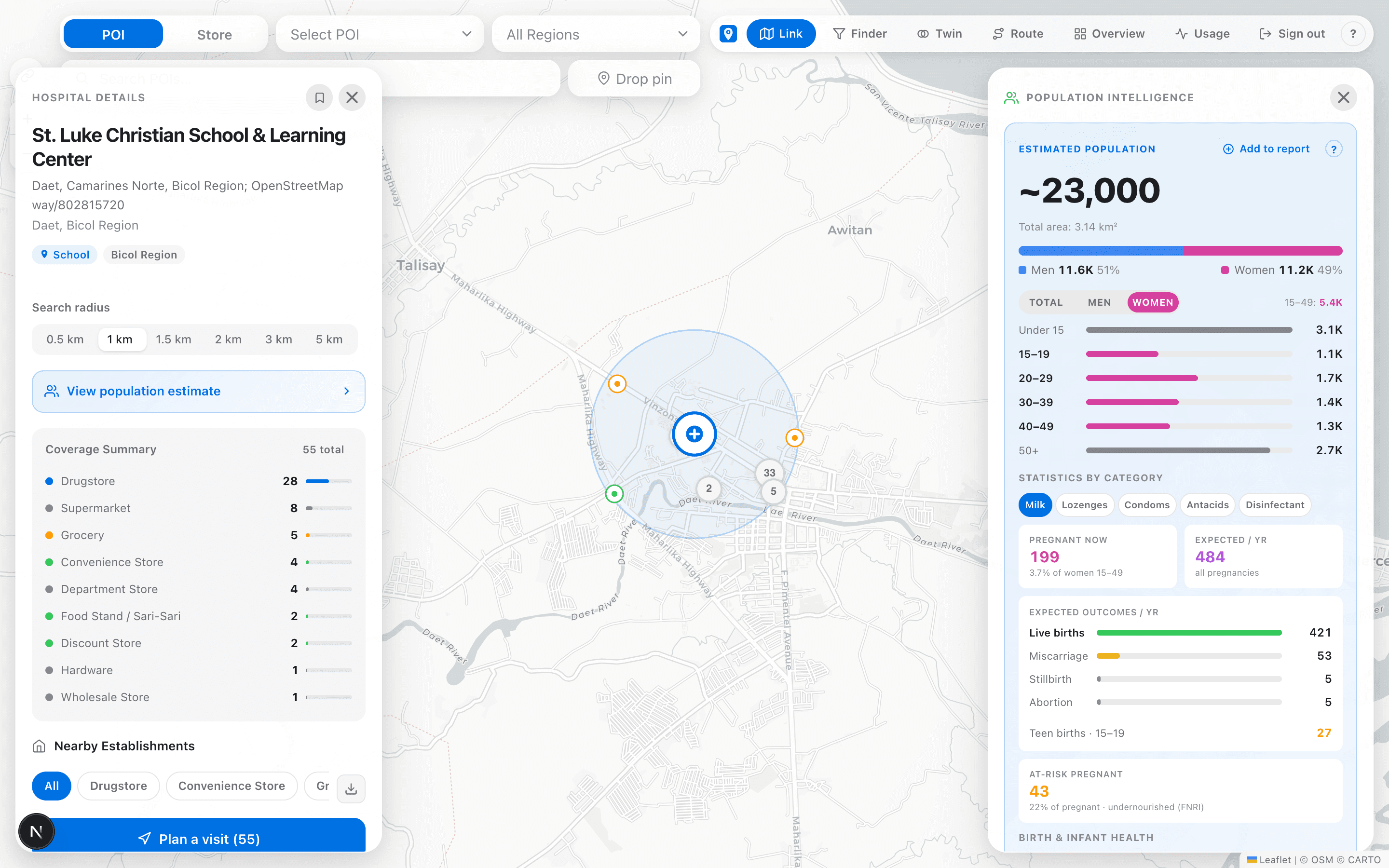Filter nearby establishments by Drugstore

118,786
